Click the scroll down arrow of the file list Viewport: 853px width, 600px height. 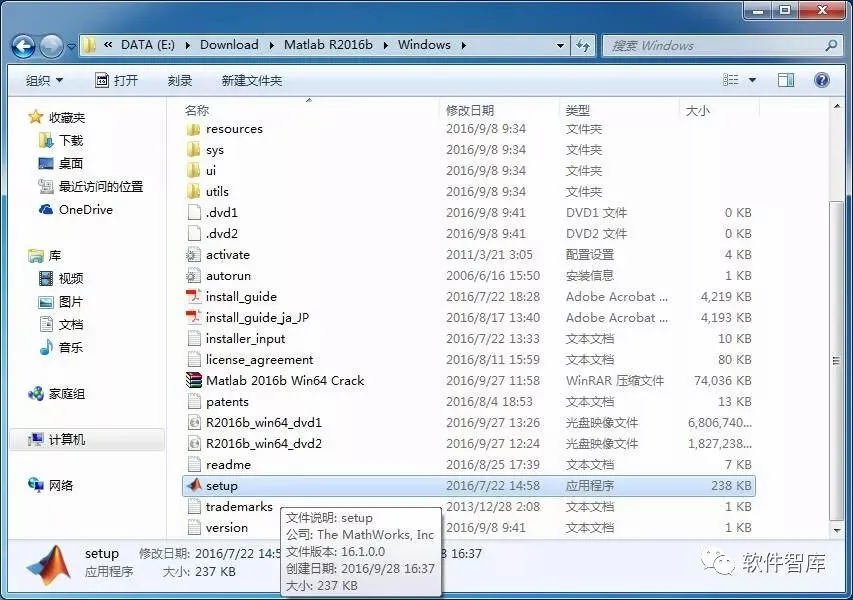coord(836,529)
